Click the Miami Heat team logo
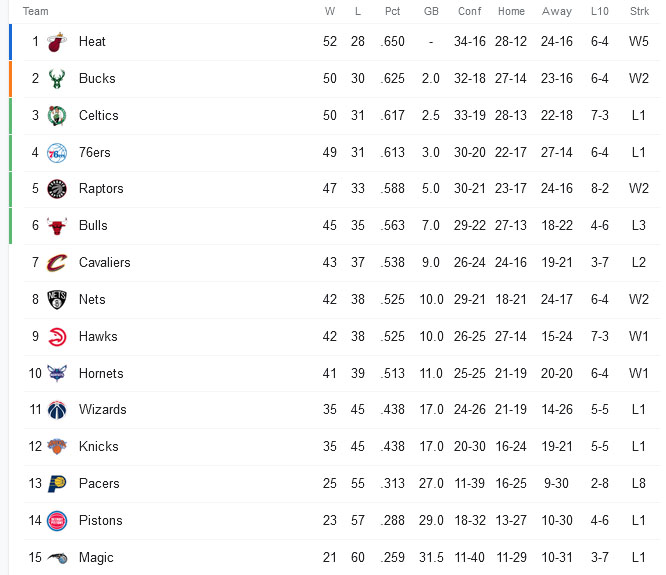The image size is (666, 575). coord(57,42)
